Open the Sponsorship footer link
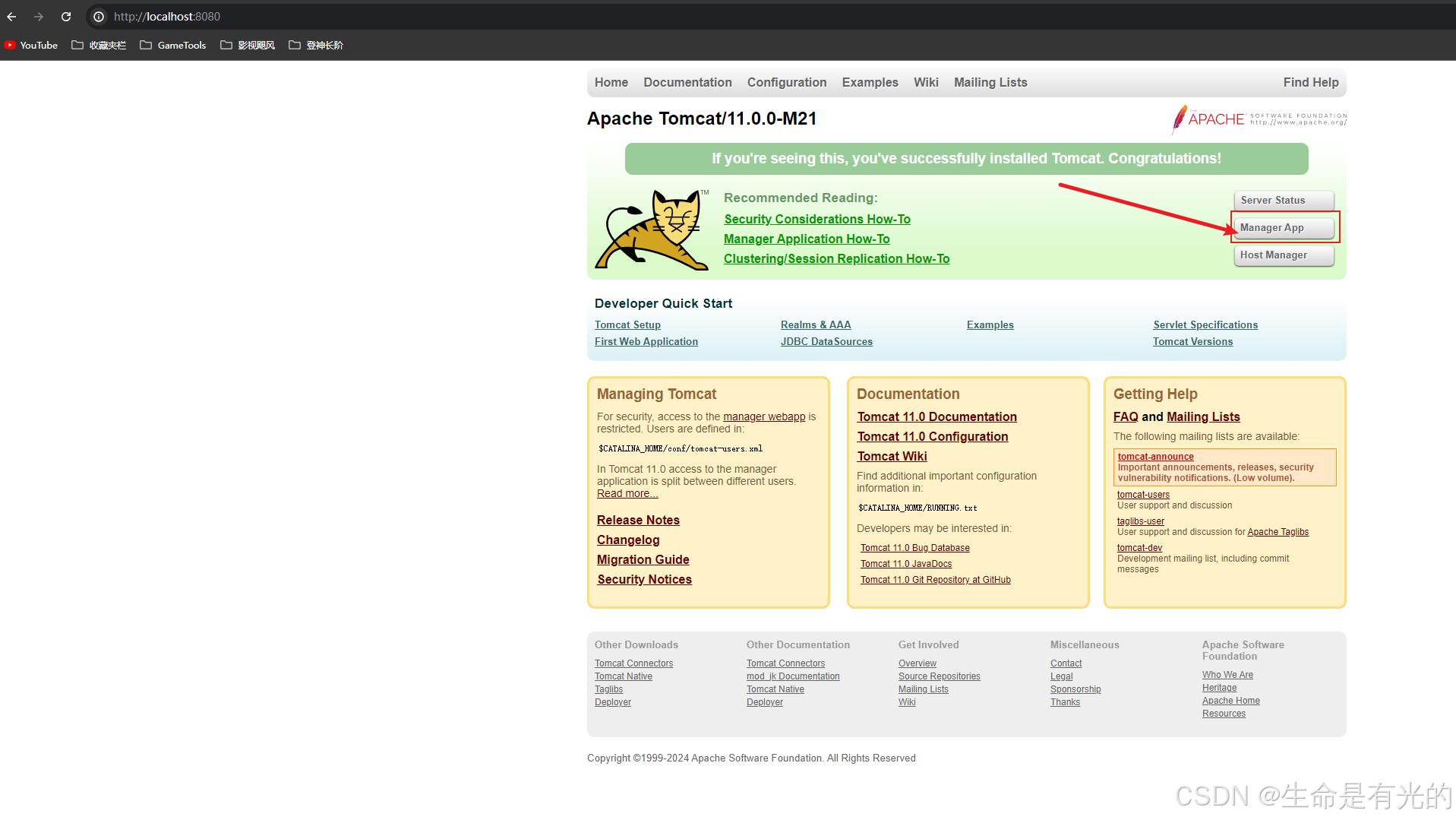Screen dimensions: 1456x820 coord(1075,689)
